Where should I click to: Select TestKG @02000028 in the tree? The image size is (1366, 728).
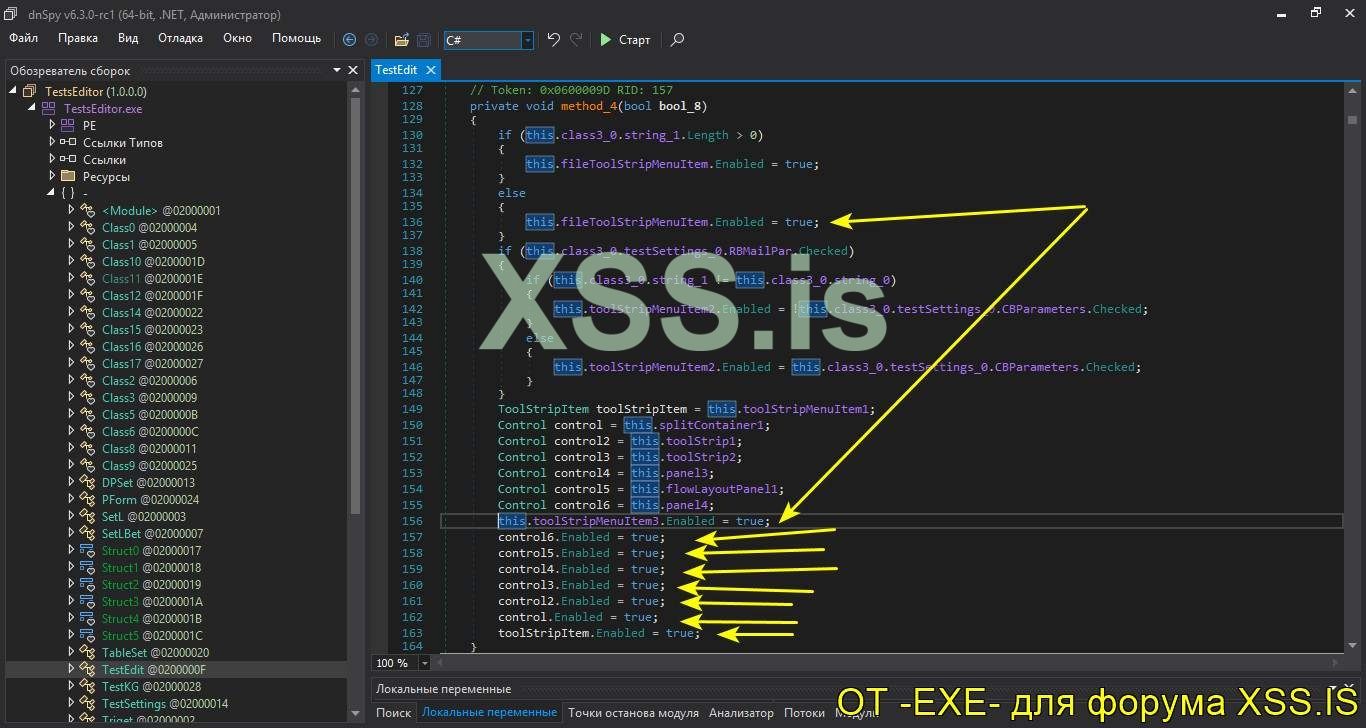point(151,687)
